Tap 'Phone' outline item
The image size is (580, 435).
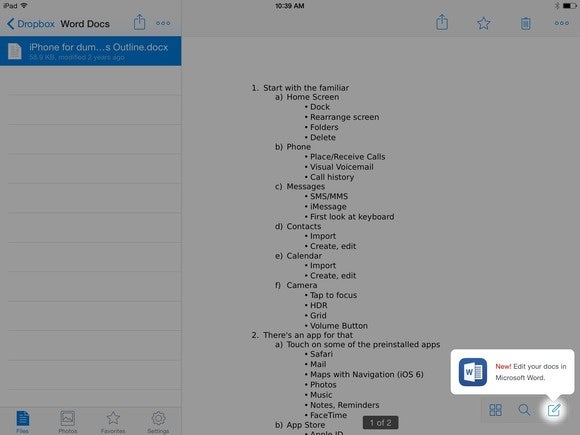299,147
